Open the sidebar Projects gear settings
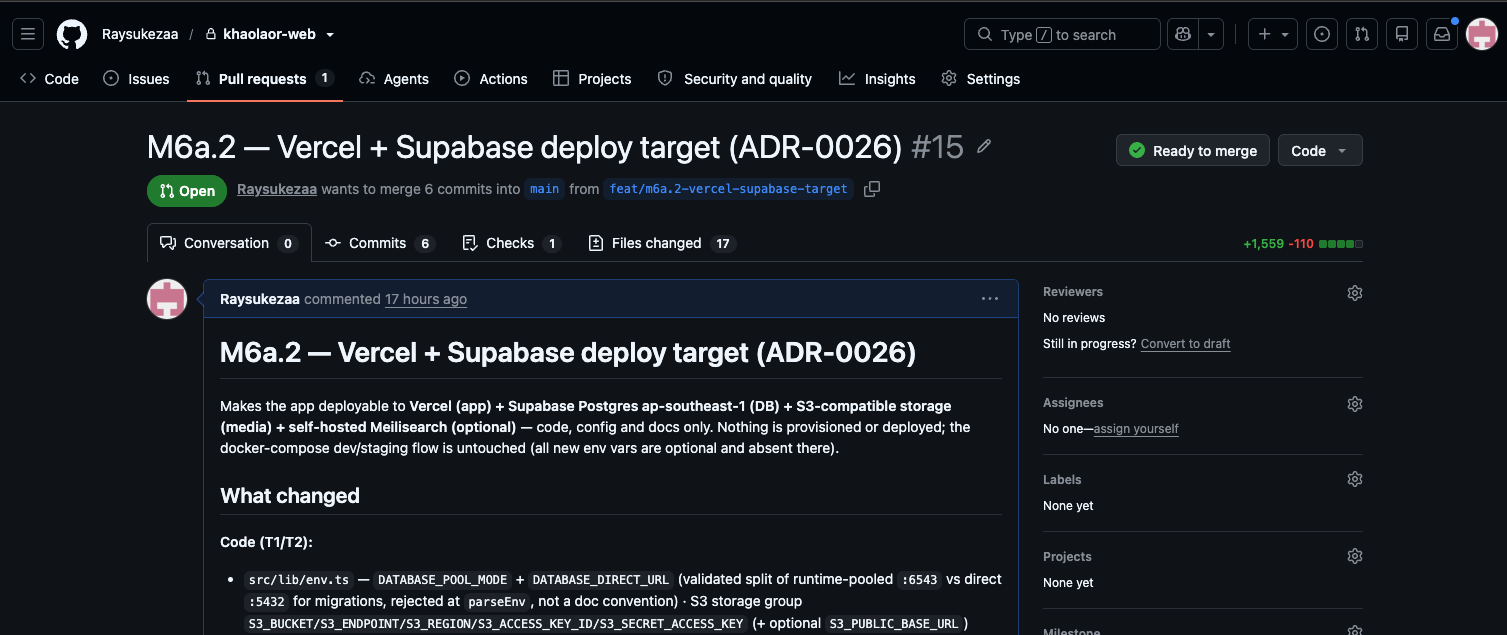Screen dimensions: 1507x635 1355,556
